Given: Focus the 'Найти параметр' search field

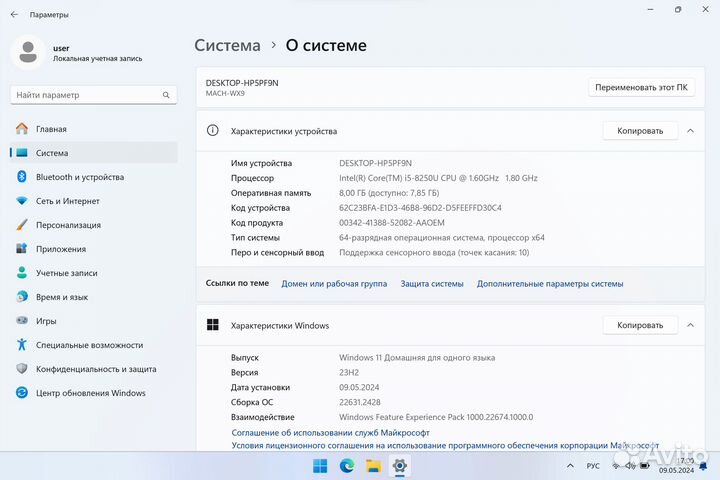Looking at the screenshot, I should pyautogui.click(x=93, y=95).
